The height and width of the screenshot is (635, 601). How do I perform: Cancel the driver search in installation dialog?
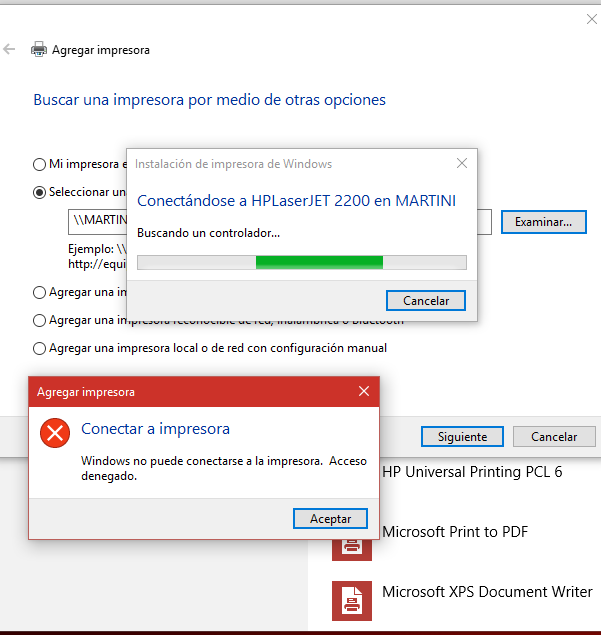pyautogui.click(x=426, y=300)
